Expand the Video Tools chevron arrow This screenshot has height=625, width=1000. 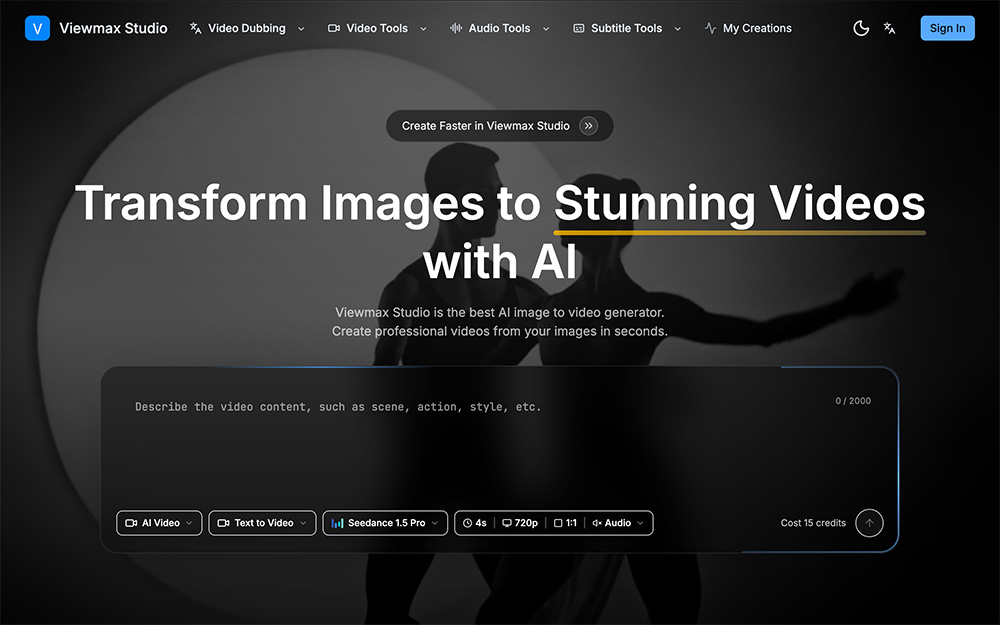[423, 29]
